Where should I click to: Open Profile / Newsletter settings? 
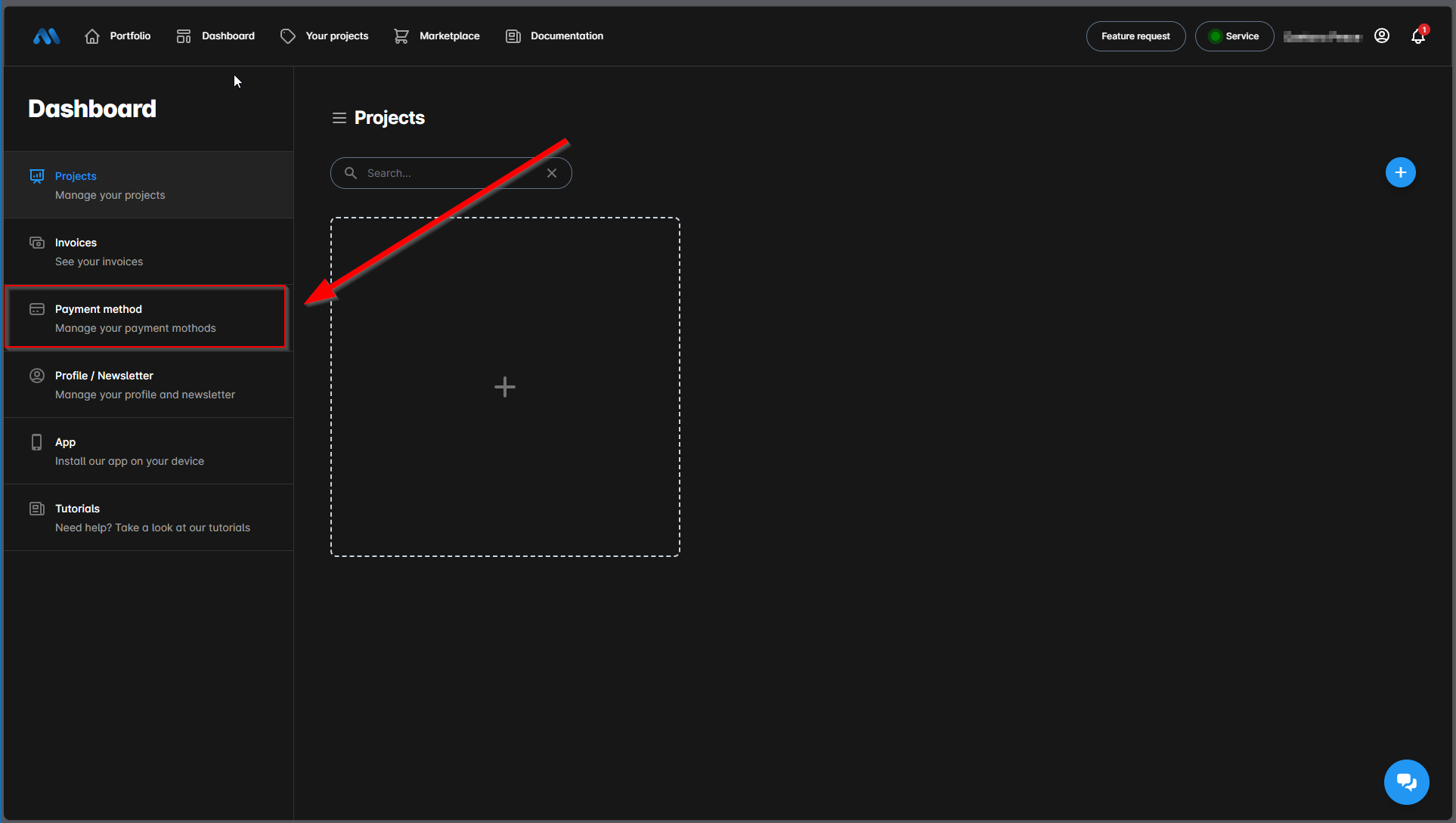click(x=146, y=384)
